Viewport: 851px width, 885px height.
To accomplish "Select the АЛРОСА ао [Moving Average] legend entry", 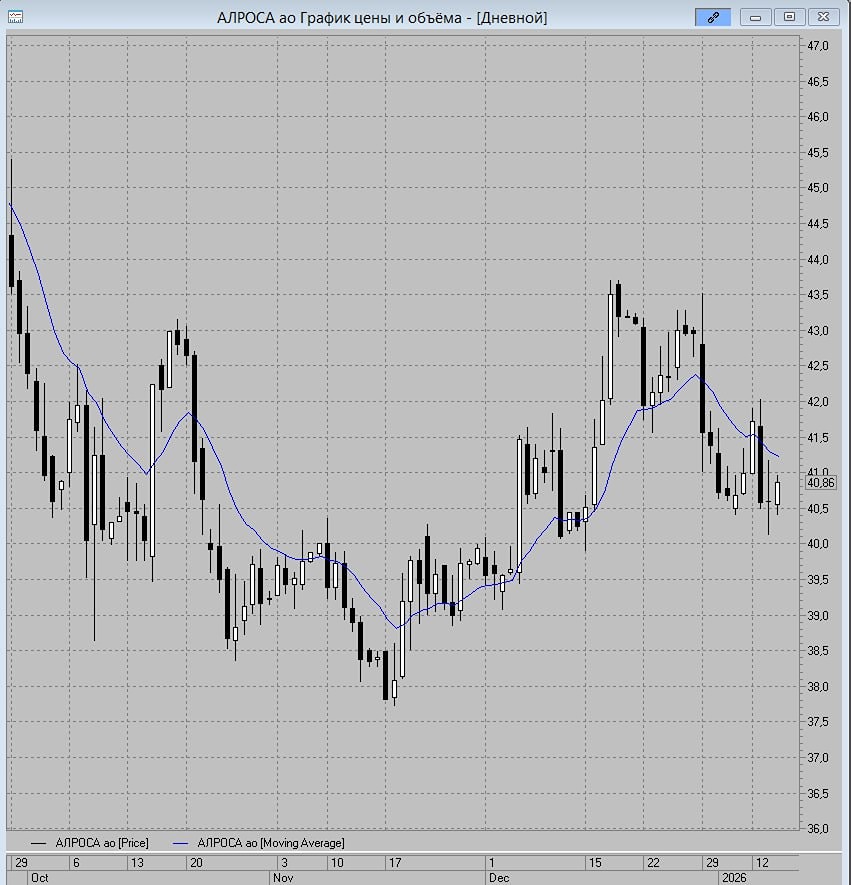I will (x=258, y=843).
